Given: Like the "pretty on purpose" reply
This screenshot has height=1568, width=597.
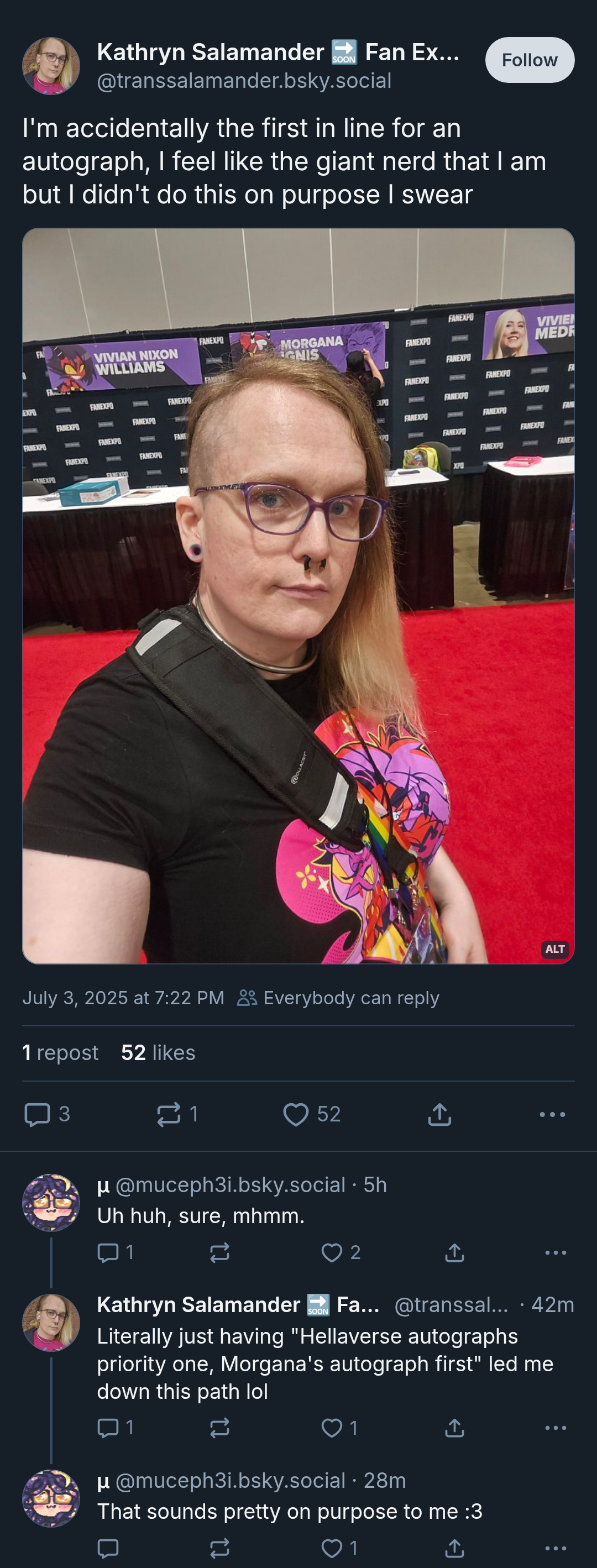Looking at the screenshot, I should 339,1548.
